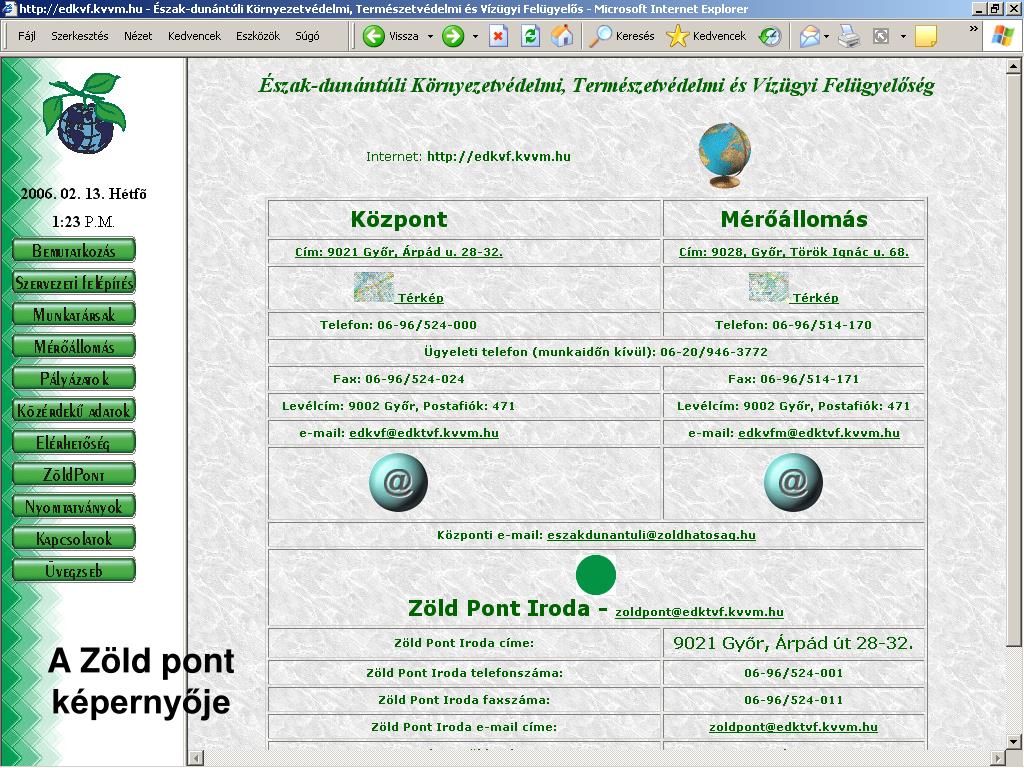Click the green forward arrow button

(453, 36)
